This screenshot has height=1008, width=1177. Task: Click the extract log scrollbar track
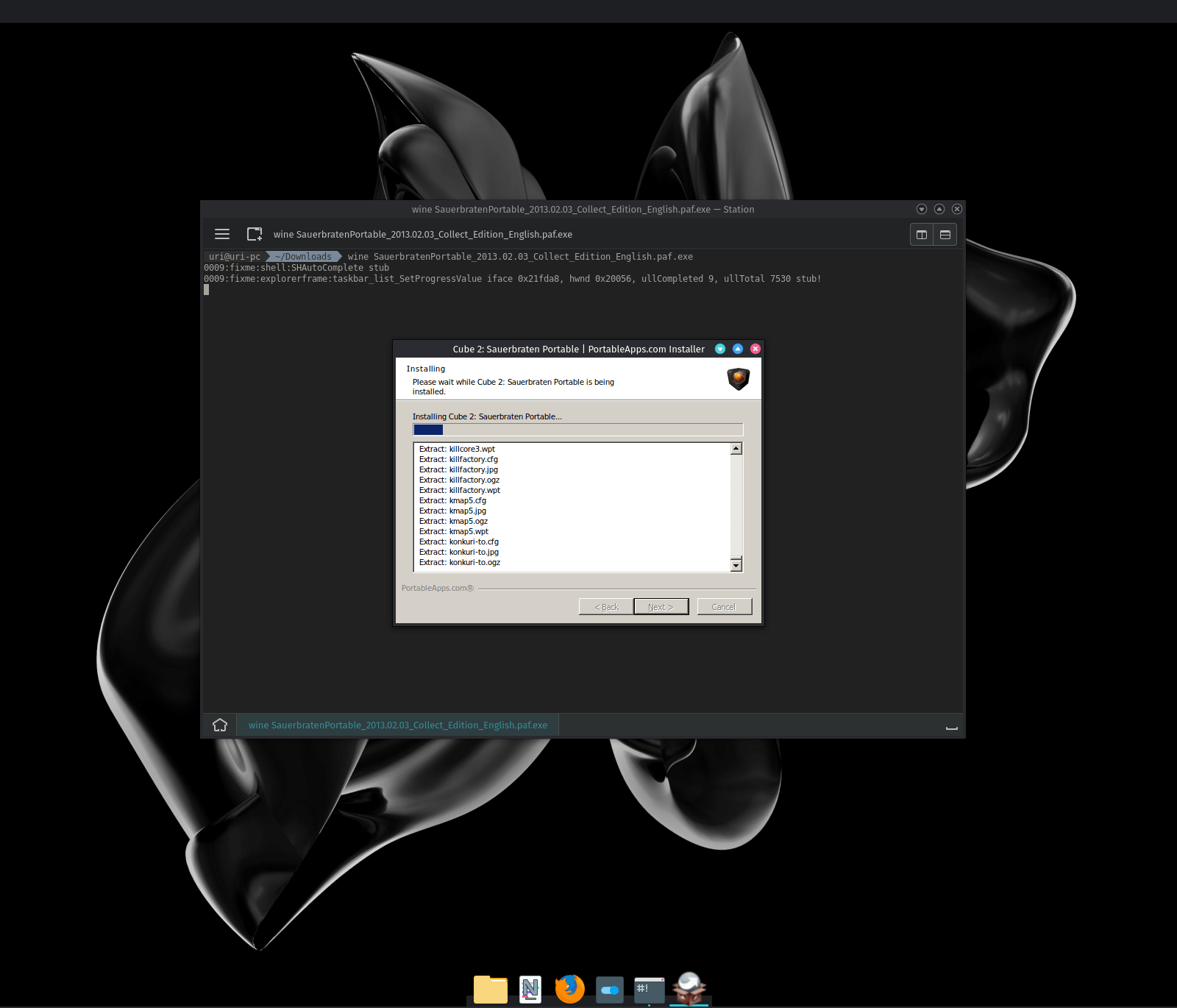(x=736, y=507)
